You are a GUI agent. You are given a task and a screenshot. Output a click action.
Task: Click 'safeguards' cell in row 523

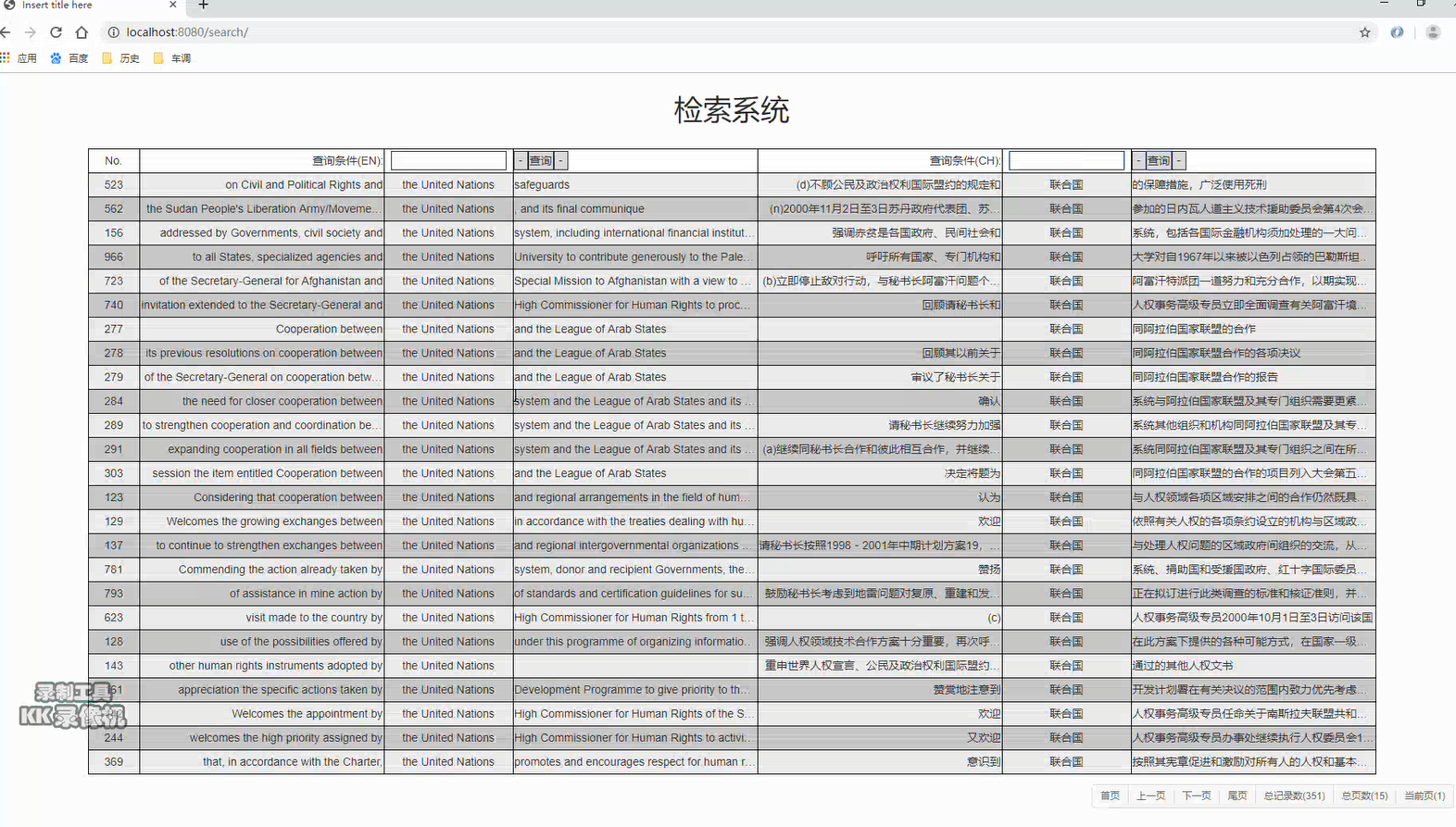(635, 184)
